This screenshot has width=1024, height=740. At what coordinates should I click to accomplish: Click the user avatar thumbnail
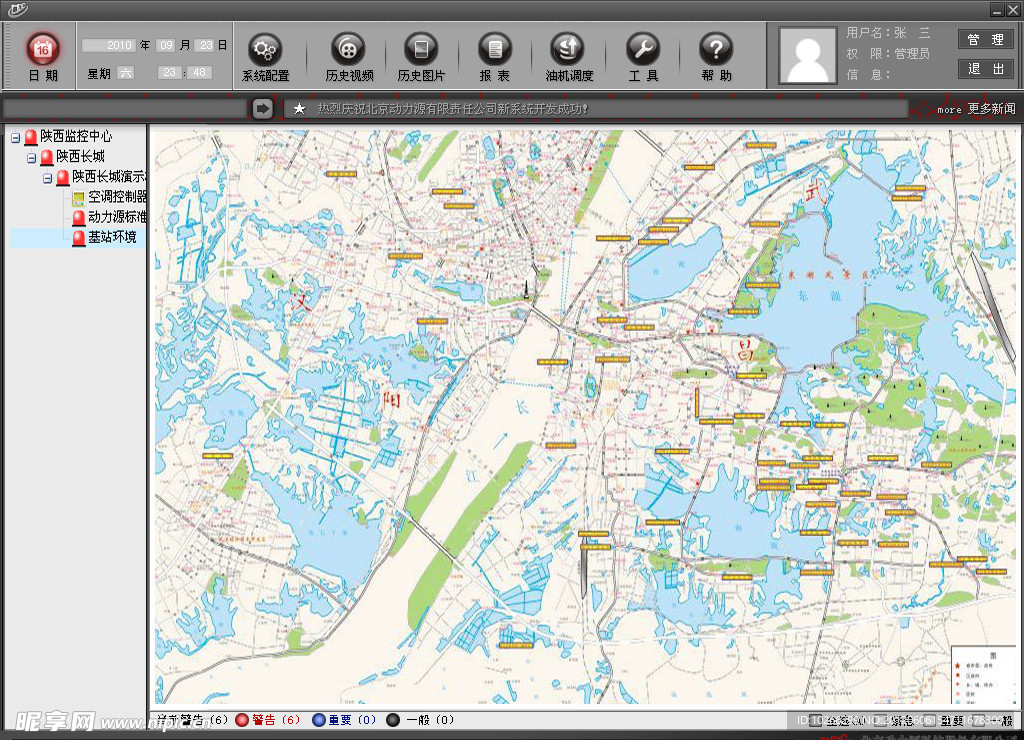pos(806,56)
